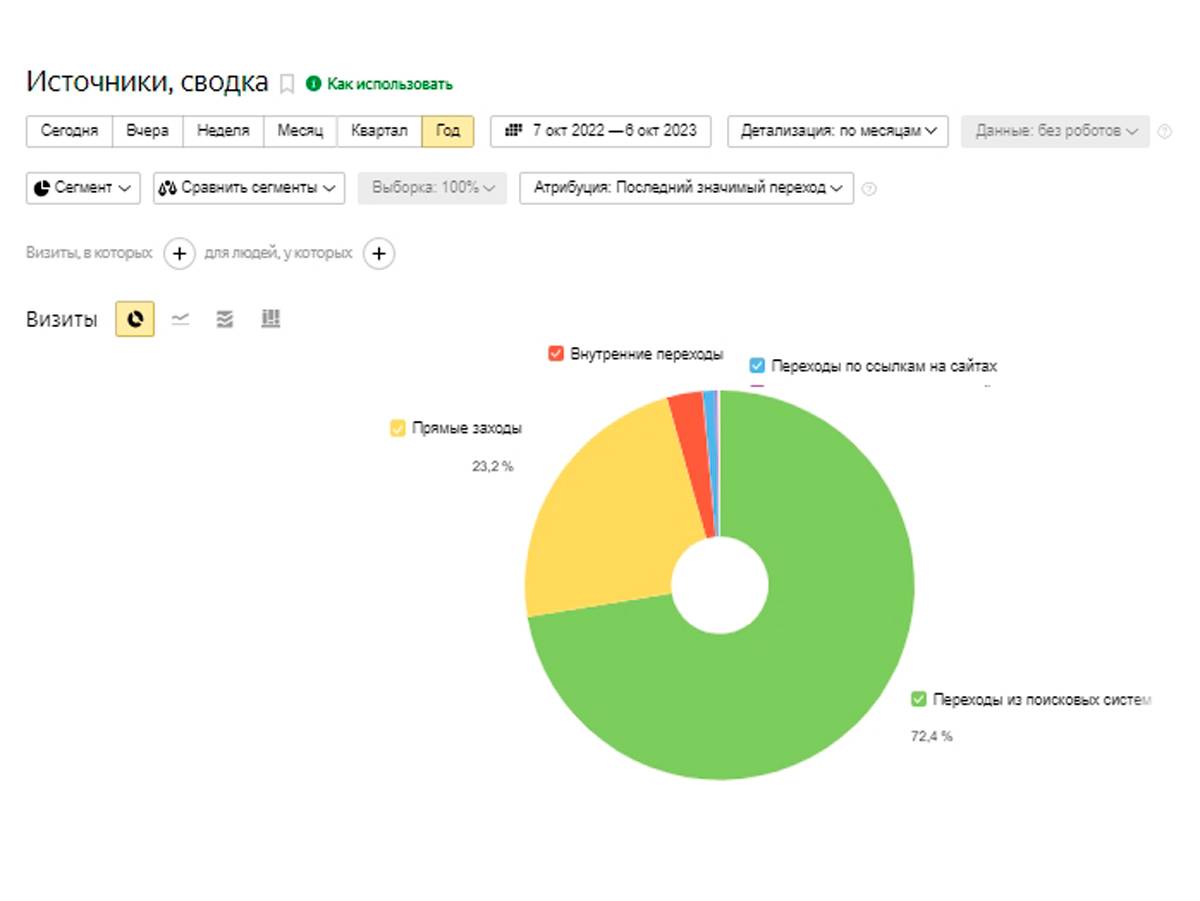Uncheck the 'Внутренние переходы' legend checkbox

point(557,354)
